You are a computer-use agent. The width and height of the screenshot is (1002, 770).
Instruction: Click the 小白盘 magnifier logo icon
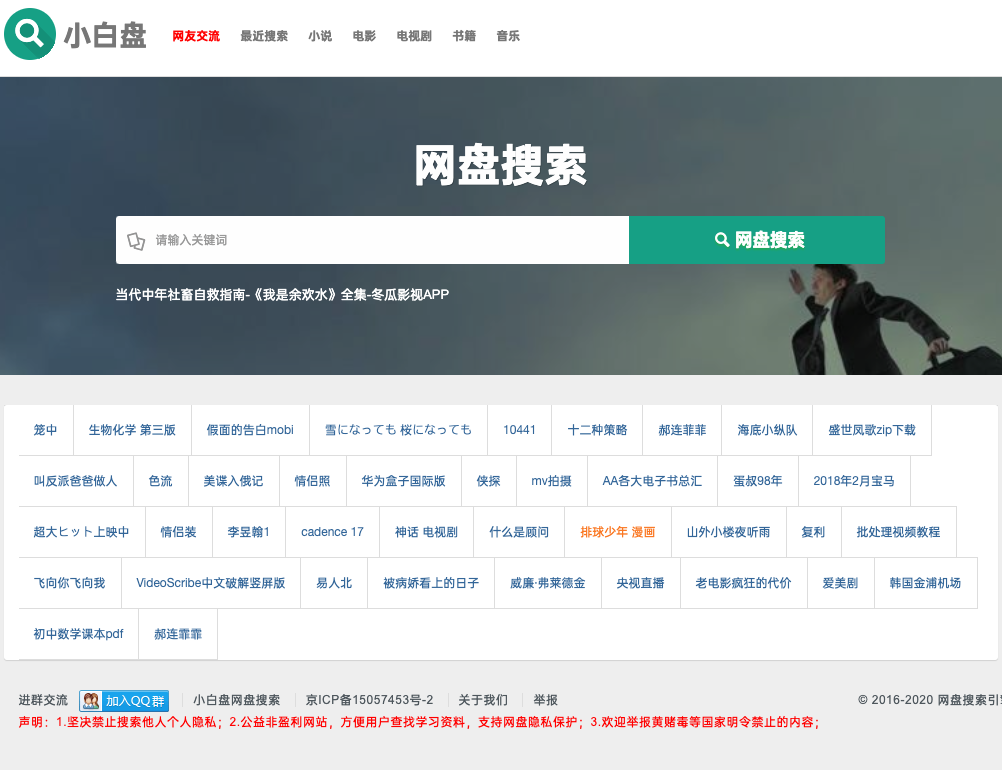tap(28, 35)
